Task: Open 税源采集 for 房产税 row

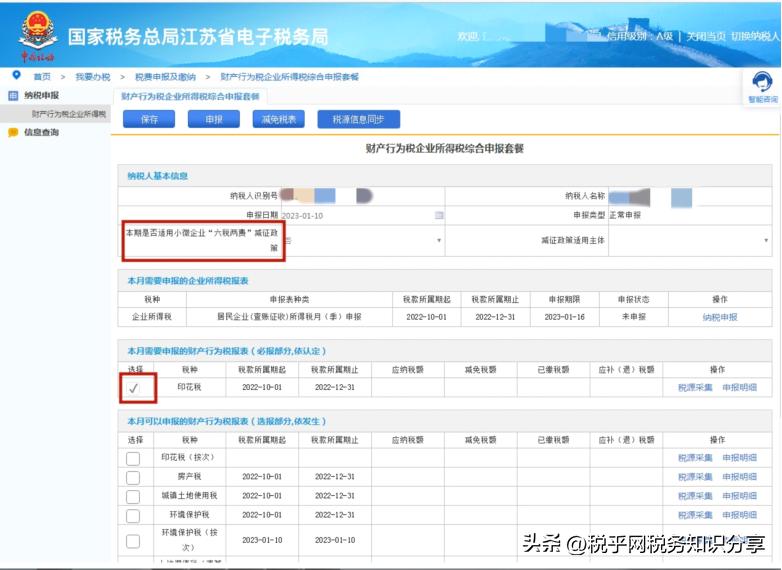Action: [x=695, y=477]
